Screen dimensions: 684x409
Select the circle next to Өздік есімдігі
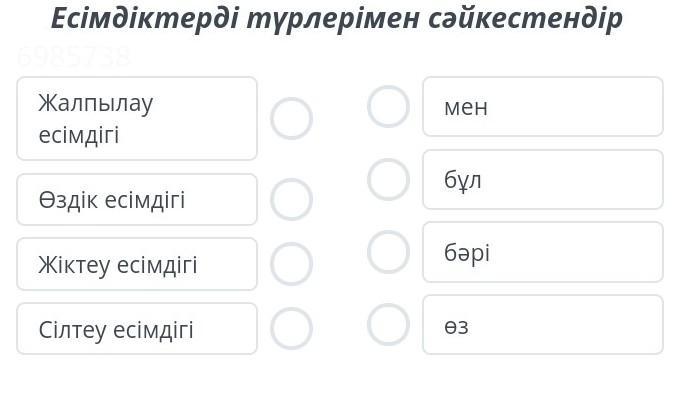[291, 199]
